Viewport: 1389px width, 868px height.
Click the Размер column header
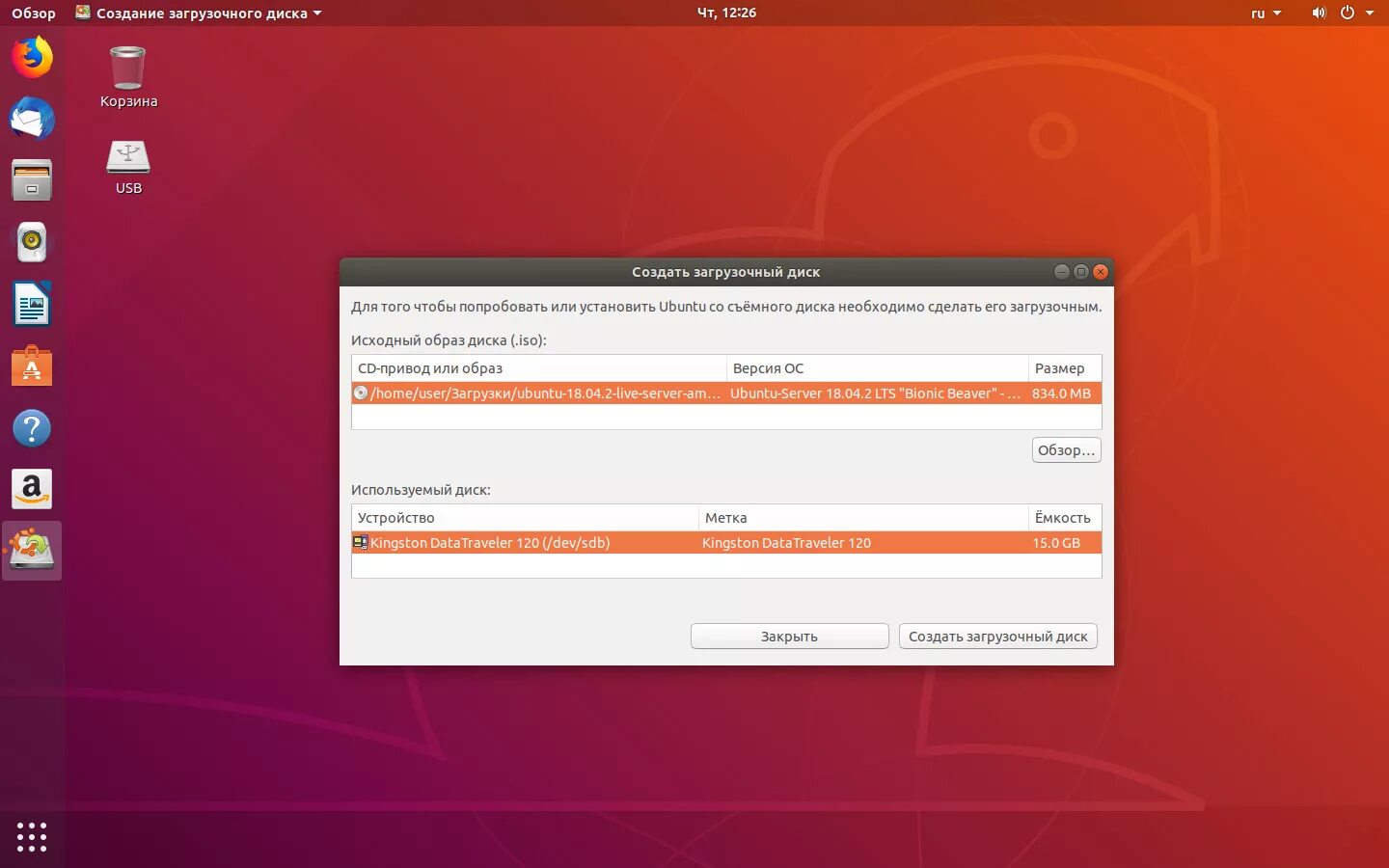click(1065, 368)
